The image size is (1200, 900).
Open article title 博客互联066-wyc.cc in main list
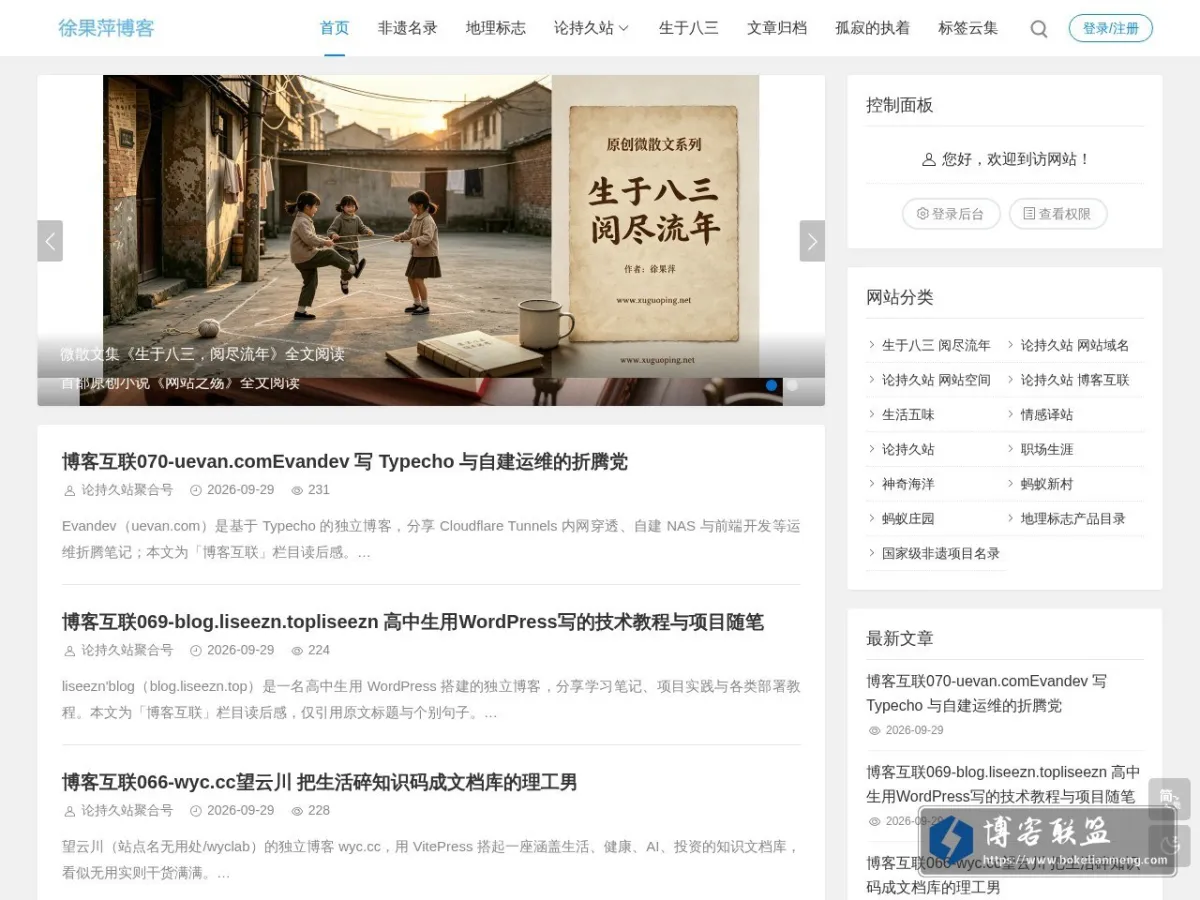(320, 782)
